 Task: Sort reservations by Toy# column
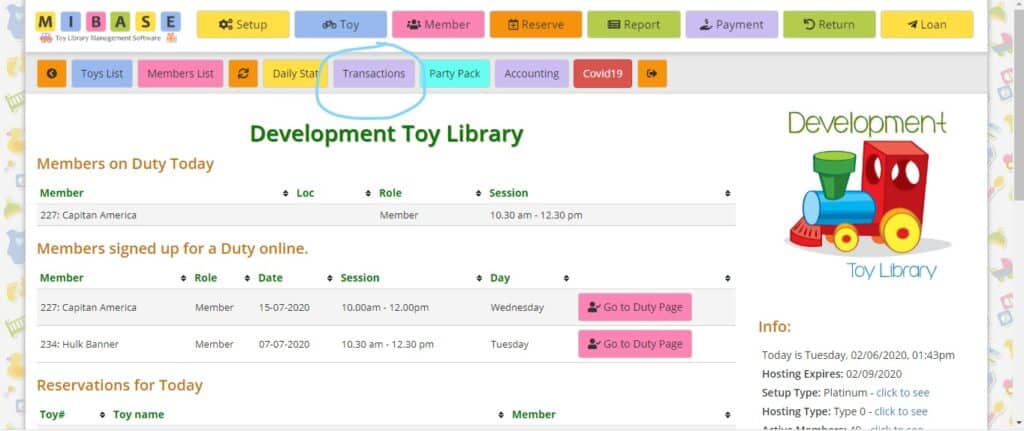[x=72, y=415]
